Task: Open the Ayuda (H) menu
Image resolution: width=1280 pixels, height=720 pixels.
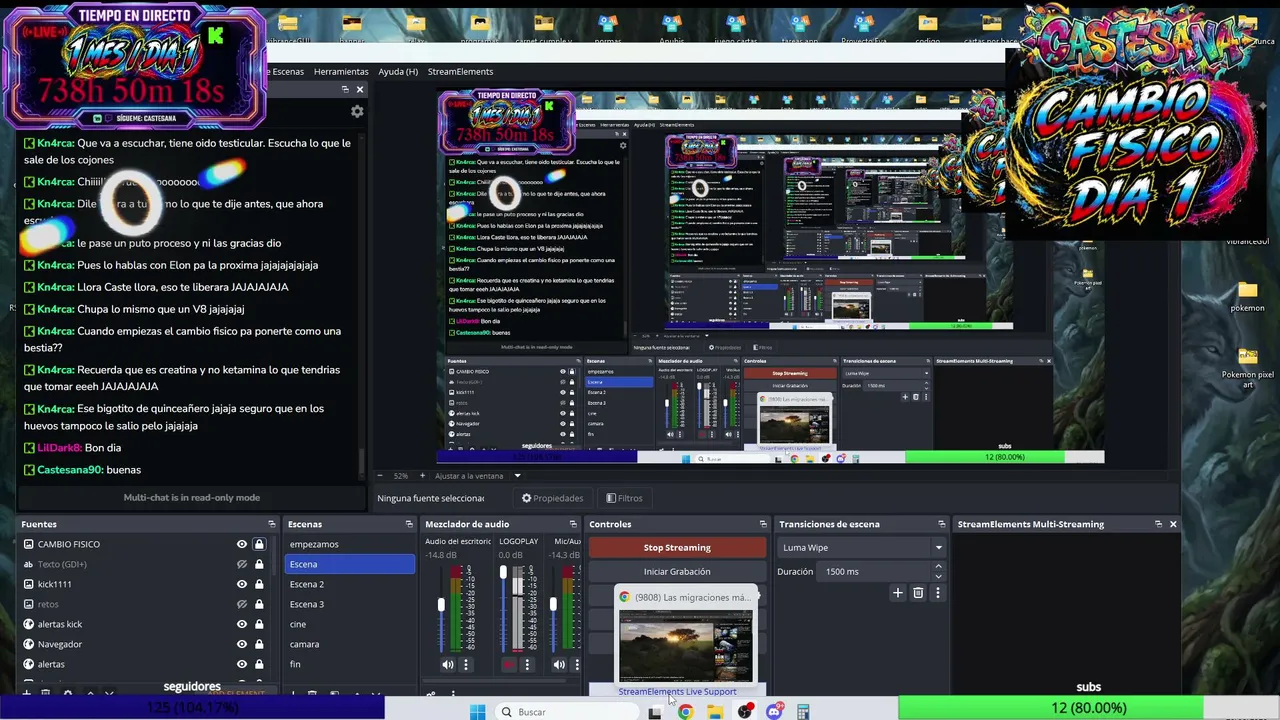Action: [x=398, y=72]
